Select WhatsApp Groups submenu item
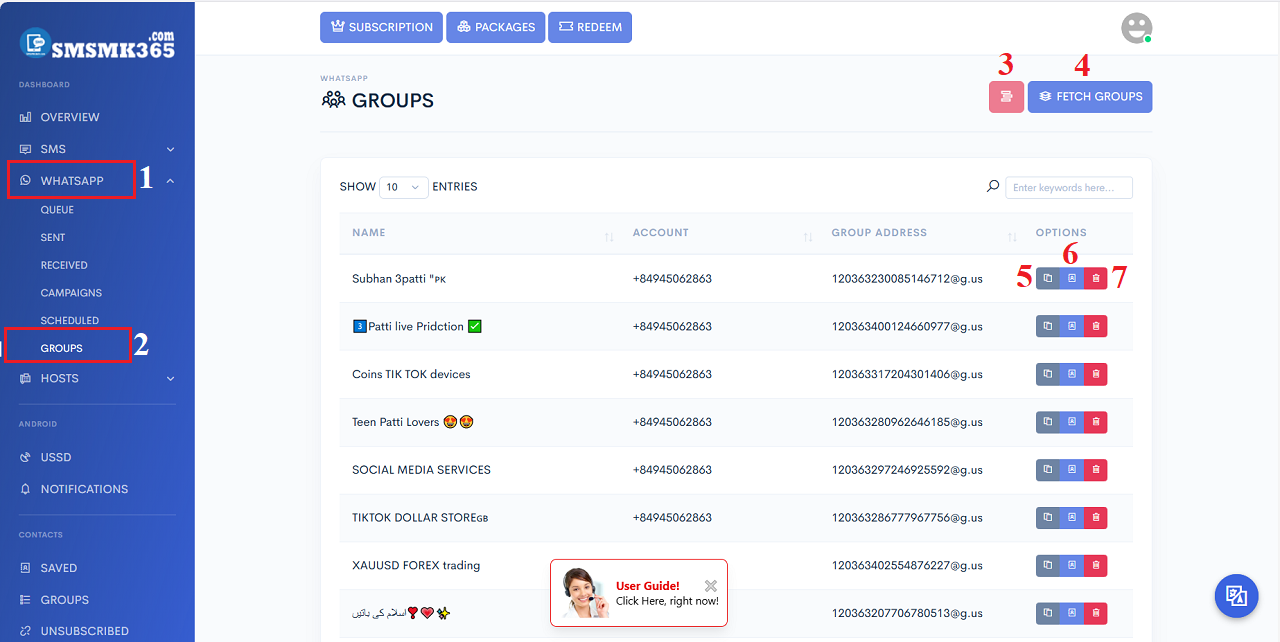 62,348
